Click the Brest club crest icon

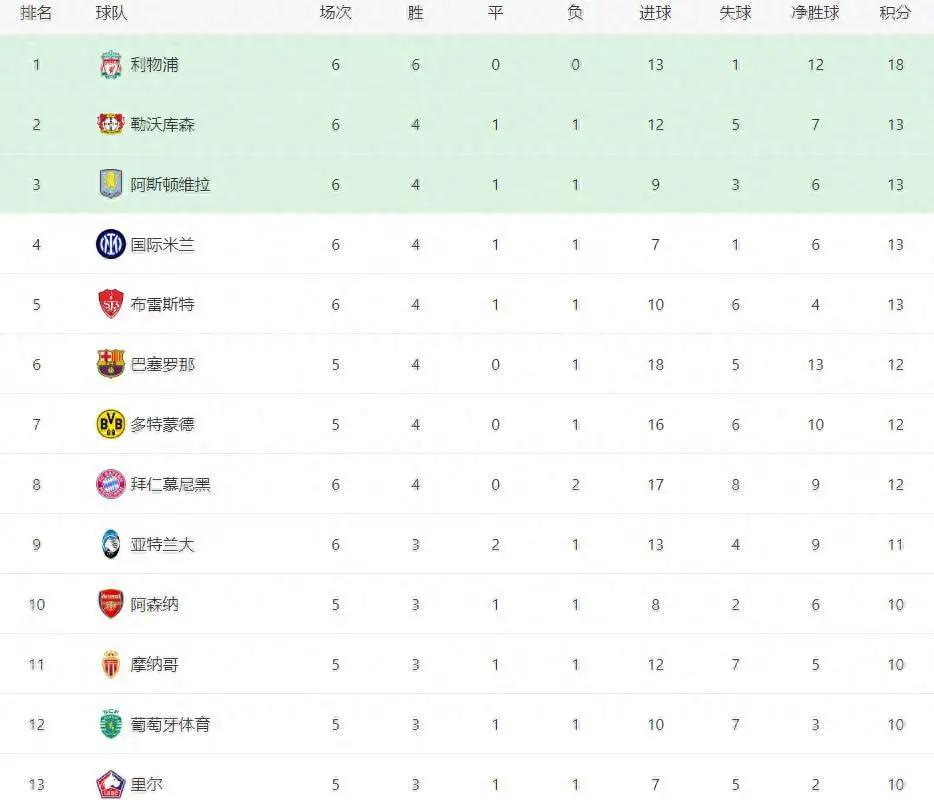[111, 304]
